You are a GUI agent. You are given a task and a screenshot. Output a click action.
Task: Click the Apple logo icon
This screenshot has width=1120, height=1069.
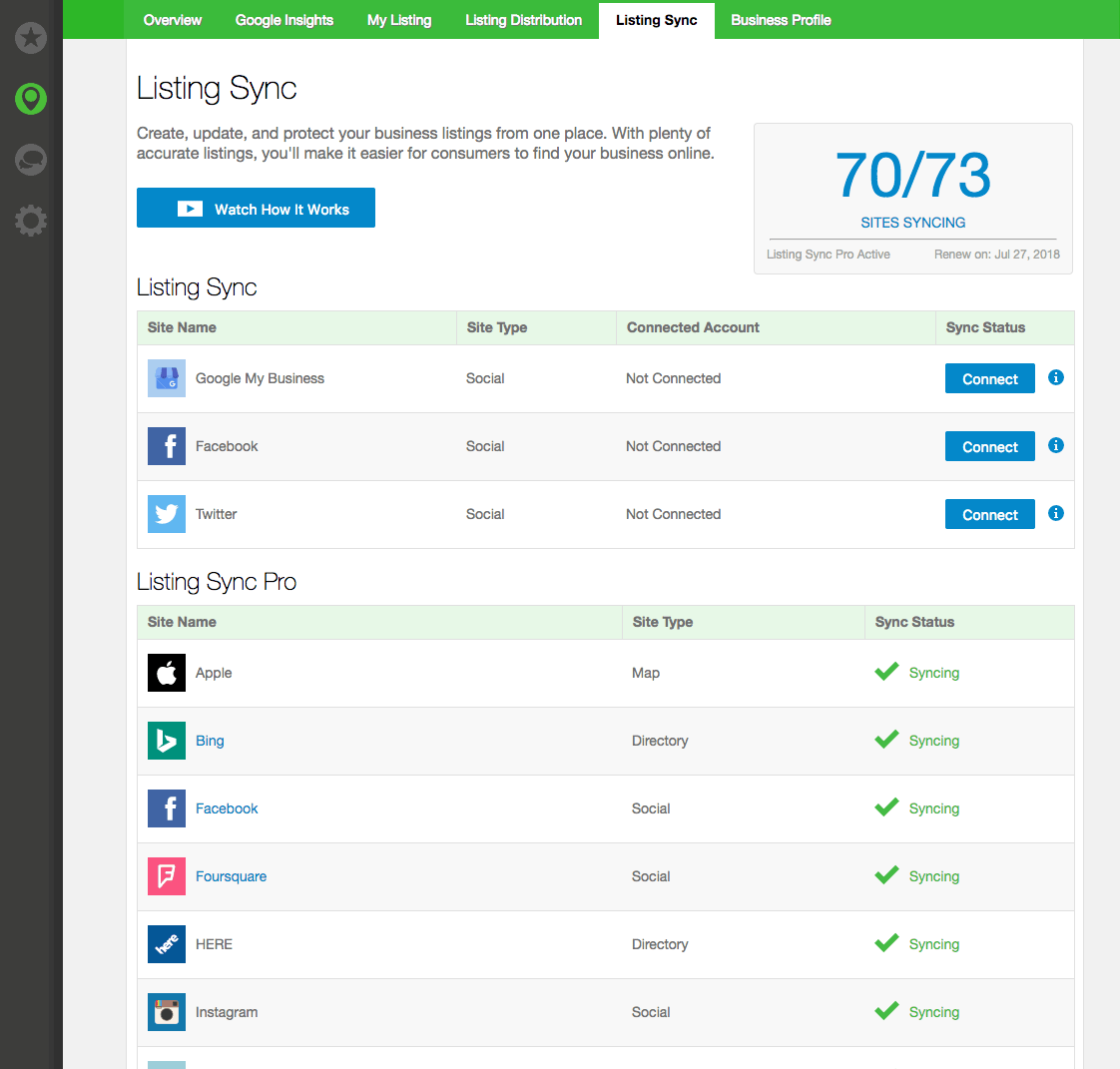[x=167, y=673]
